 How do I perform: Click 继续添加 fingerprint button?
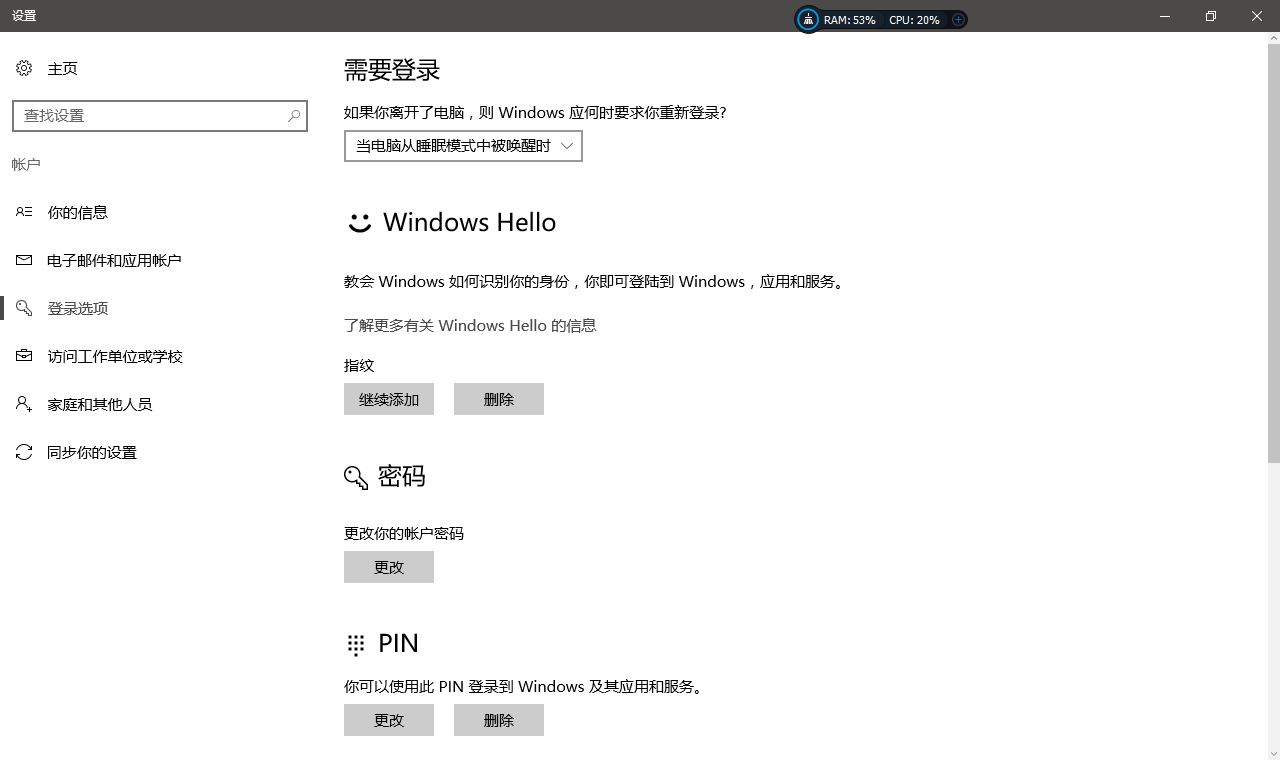[389, 399]
